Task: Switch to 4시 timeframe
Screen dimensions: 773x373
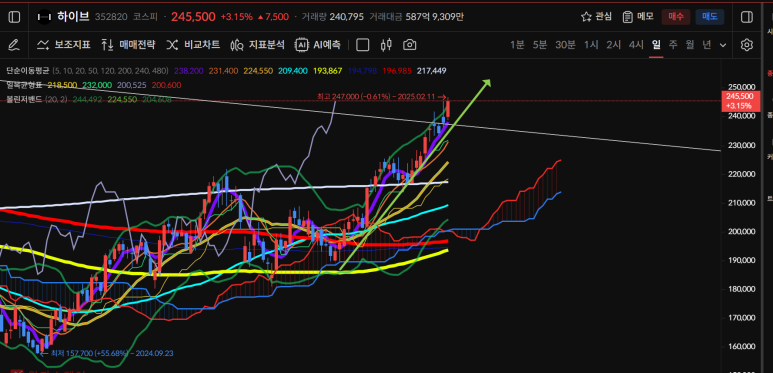Action: [x=636, y=45]
